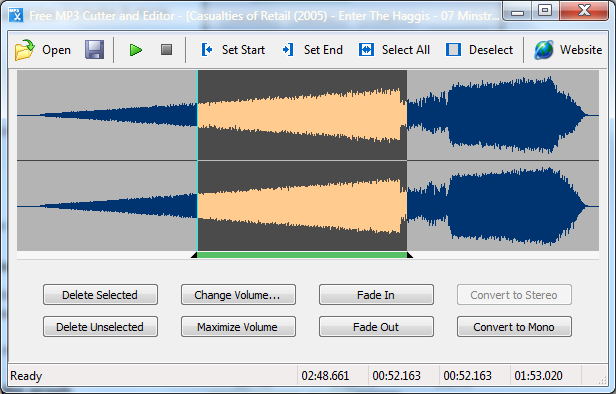
Task: Apply Fade Out to the selection
Action: coord(376,326)
